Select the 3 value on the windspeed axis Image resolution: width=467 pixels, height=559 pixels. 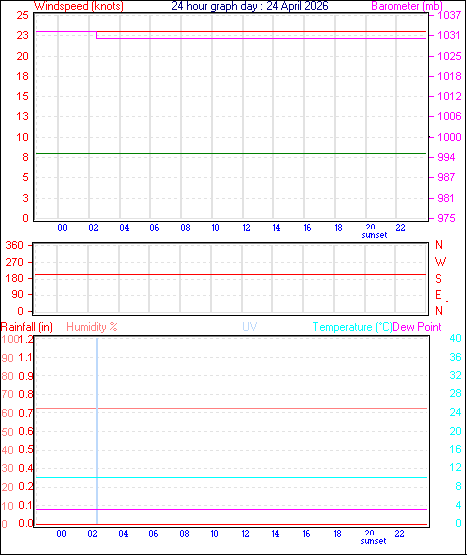25,198
